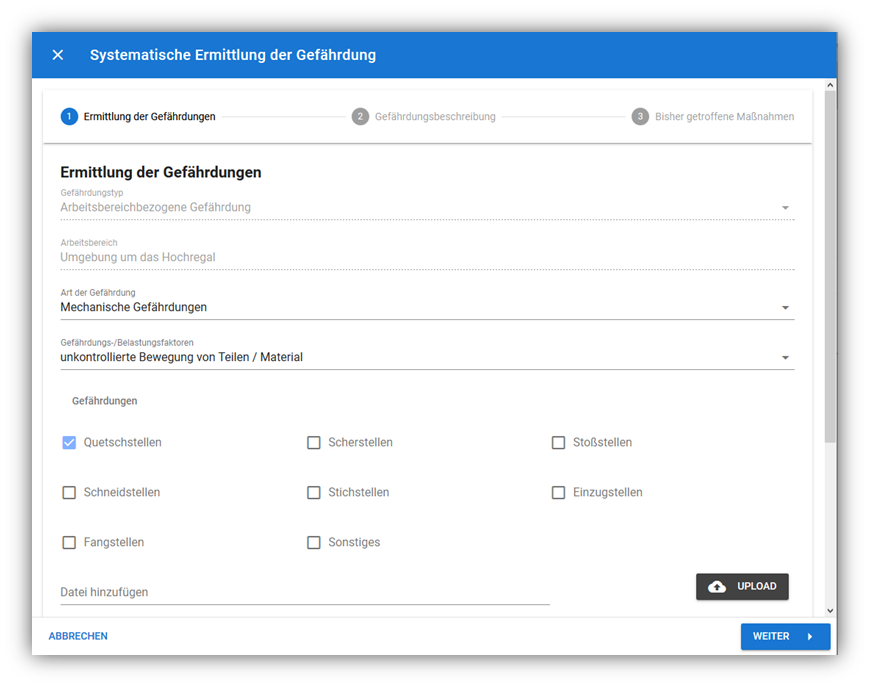This screenshot has width=870, height=687.
Task: Click the scrollbar down arrow
Action: [830, 610]
